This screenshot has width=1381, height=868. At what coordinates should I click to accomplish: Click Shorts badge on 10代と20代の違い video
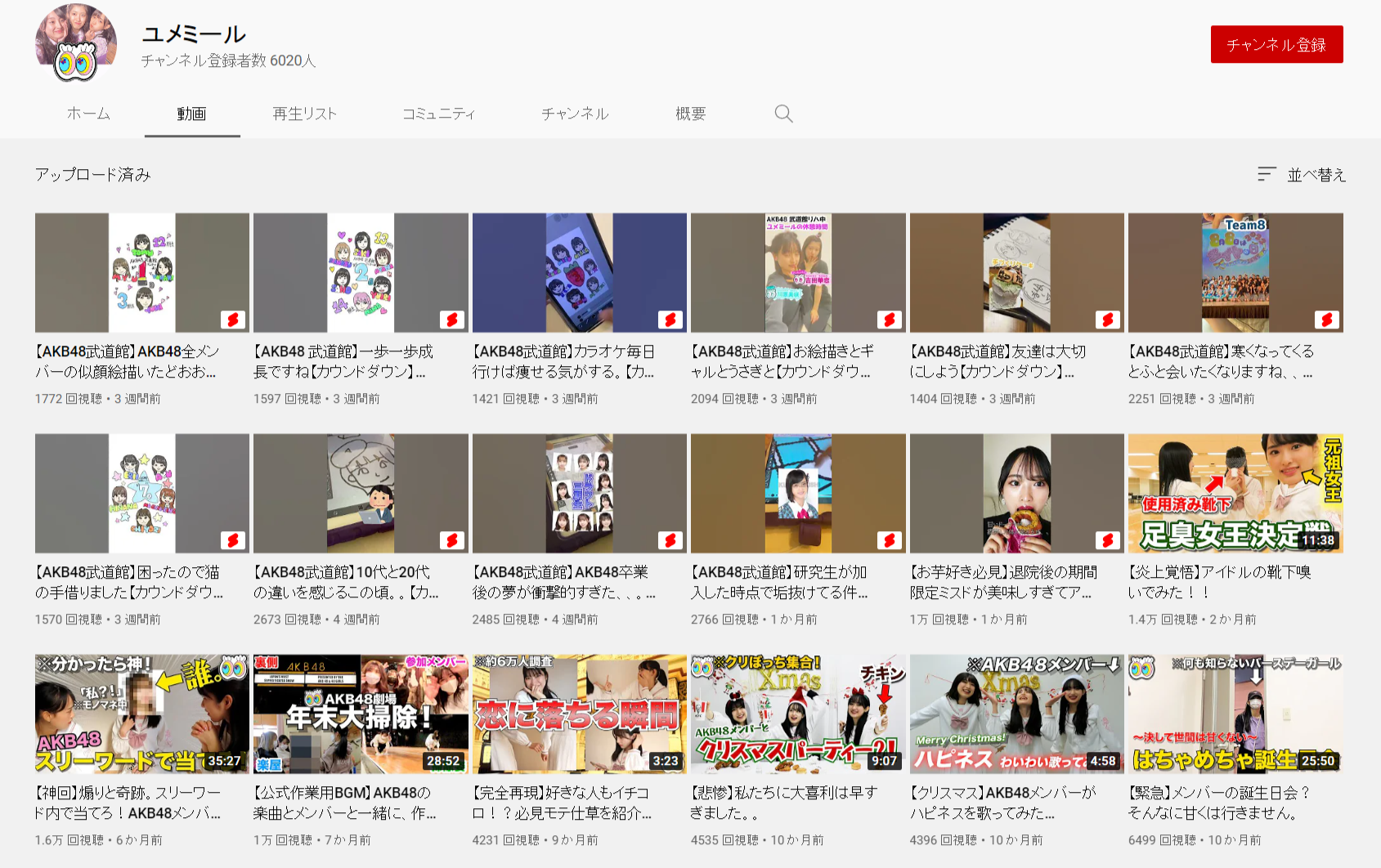452,540
